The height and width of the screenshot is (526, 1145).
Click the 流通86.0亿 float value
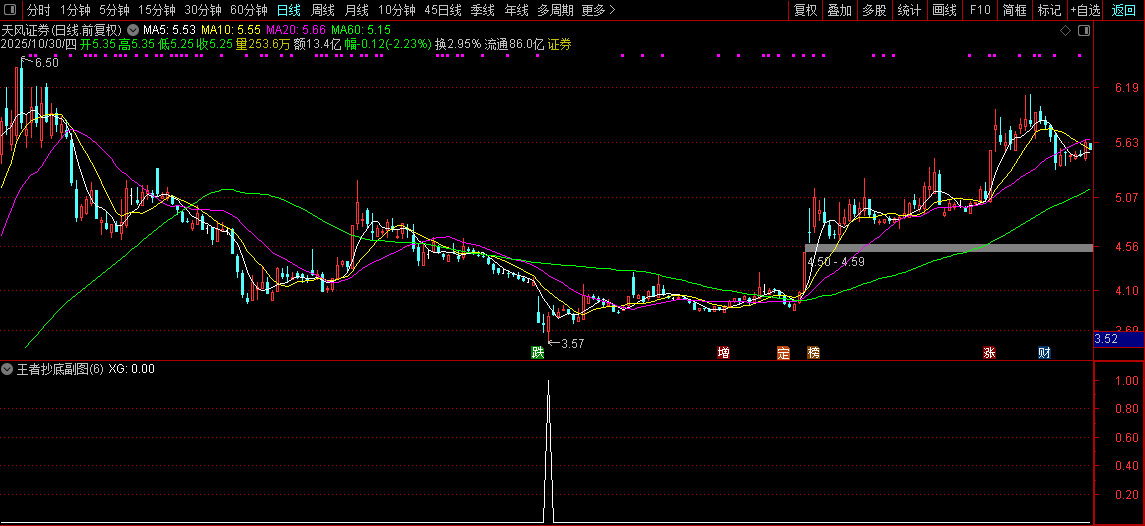click(515, 45)
